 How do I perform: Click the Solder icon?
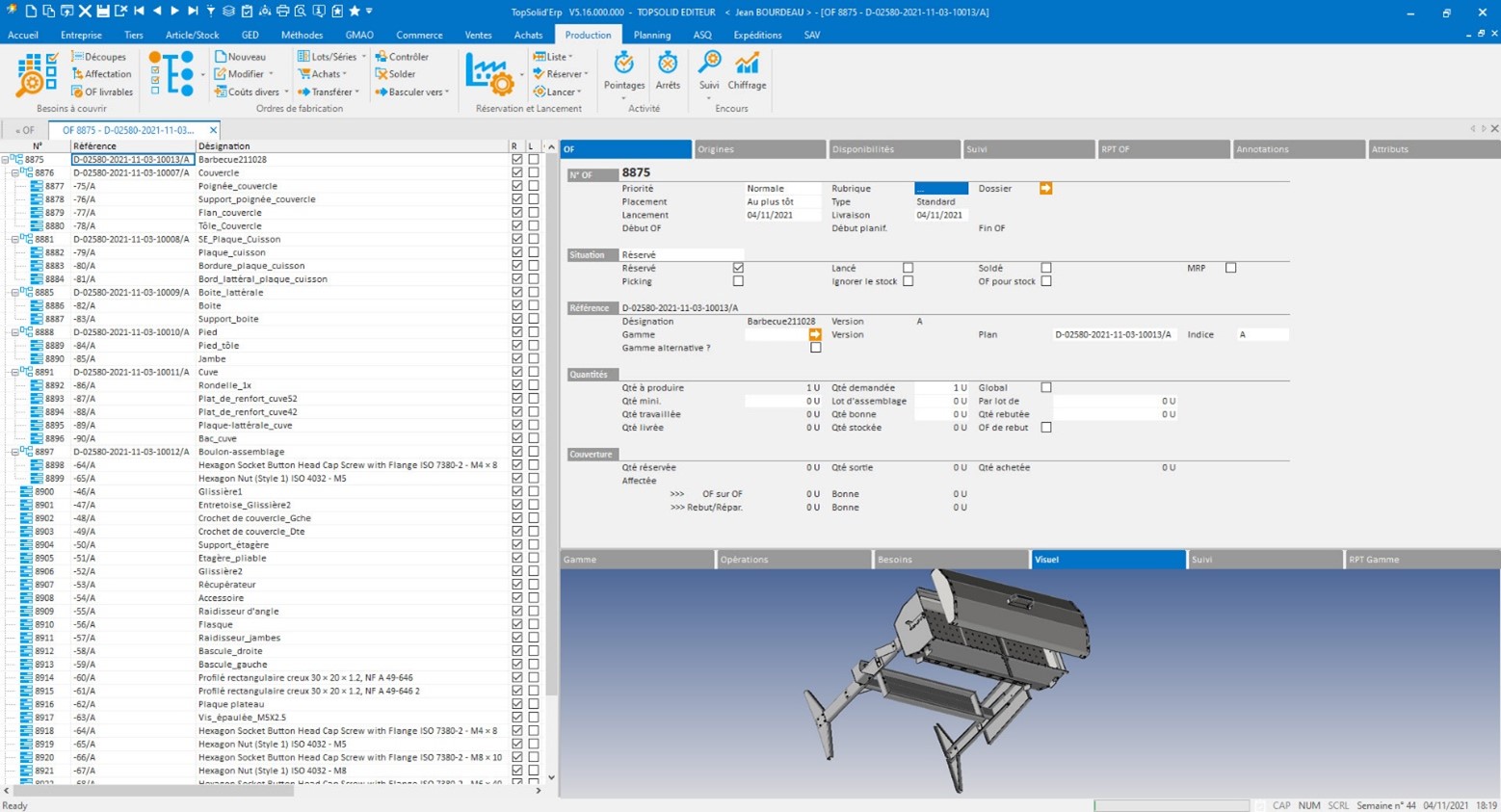(382, 74)
